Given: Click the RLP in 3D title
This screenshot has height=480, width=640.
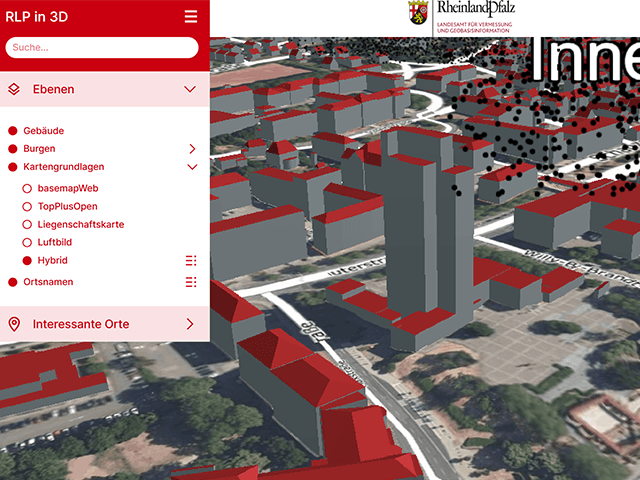Looking at the screenshot, I should 37,17.
